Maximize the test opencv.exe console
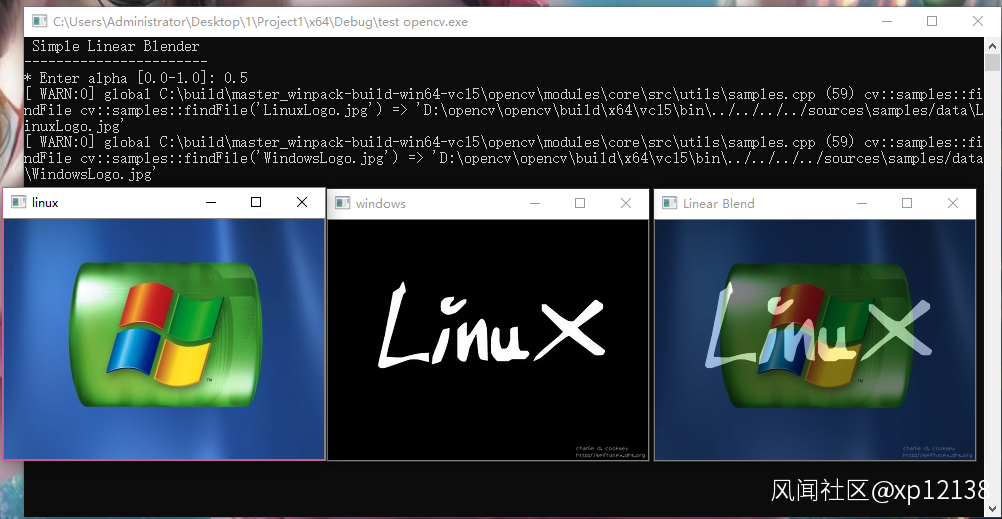 932,21
